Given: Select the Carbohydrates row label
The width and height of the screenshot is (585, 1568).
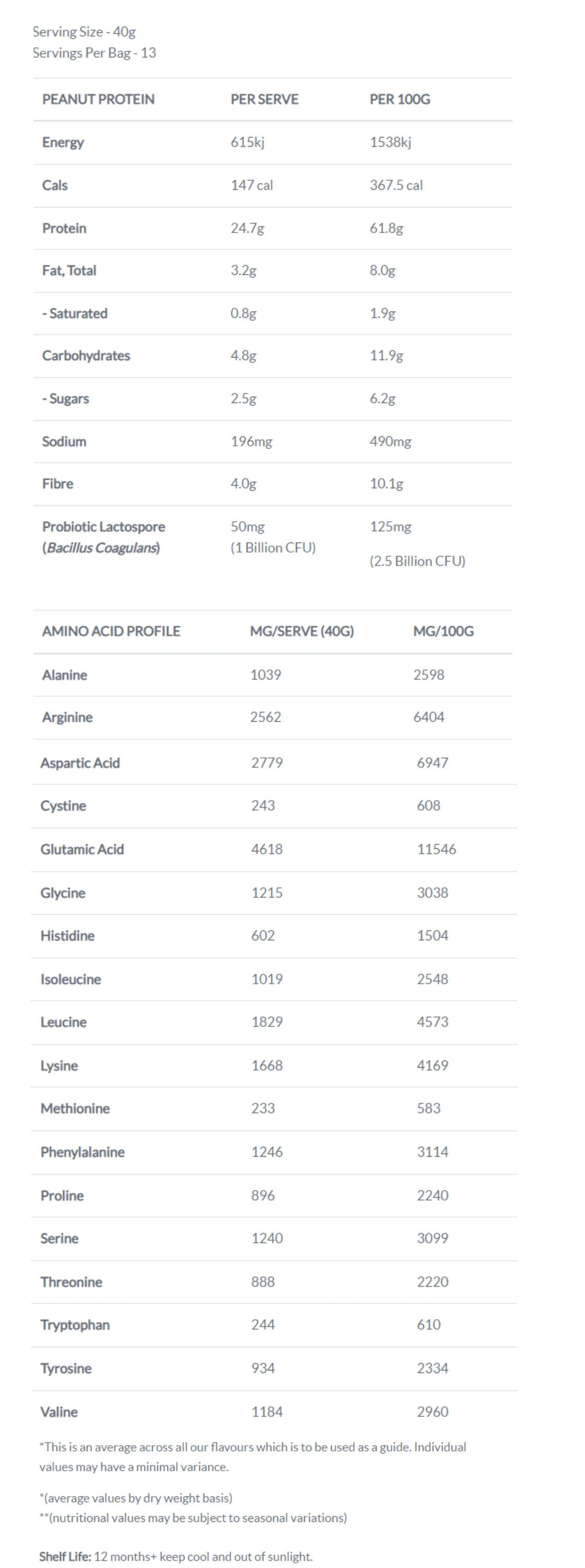Looking at the screenshot, I should [x=86, y=355].
